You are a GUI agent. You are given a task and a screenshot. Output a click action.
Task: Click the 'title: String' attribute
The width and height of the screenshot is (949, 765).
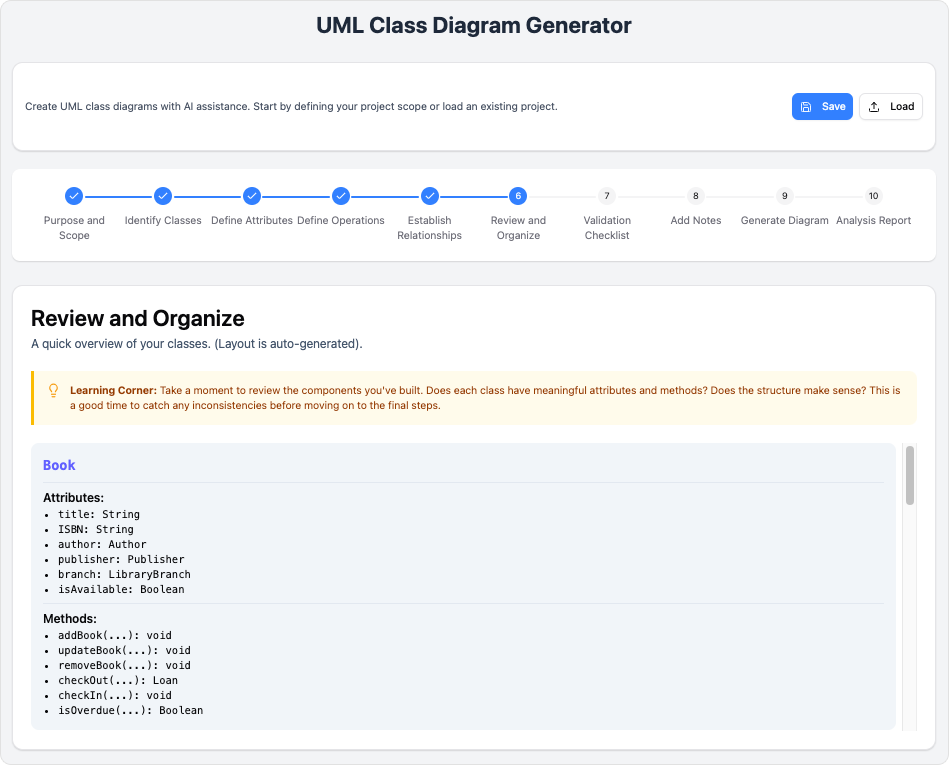click(99, 514)
